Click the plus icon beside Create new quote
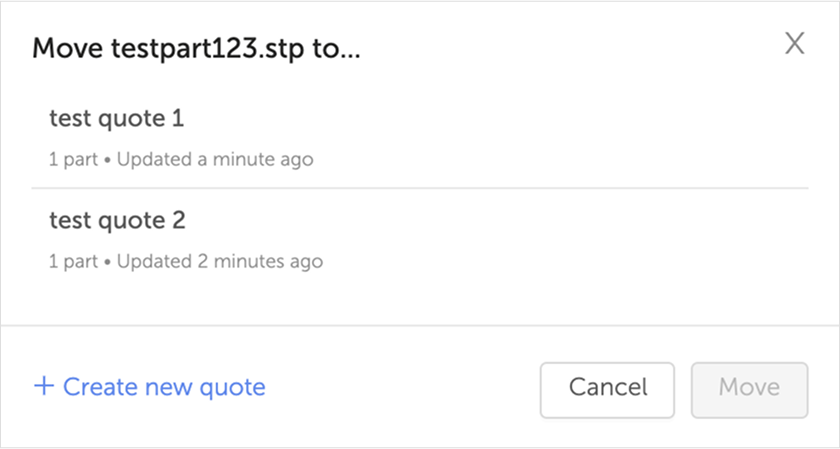The height and width of the screenshot is (449, 840). [x=43, y=386]
